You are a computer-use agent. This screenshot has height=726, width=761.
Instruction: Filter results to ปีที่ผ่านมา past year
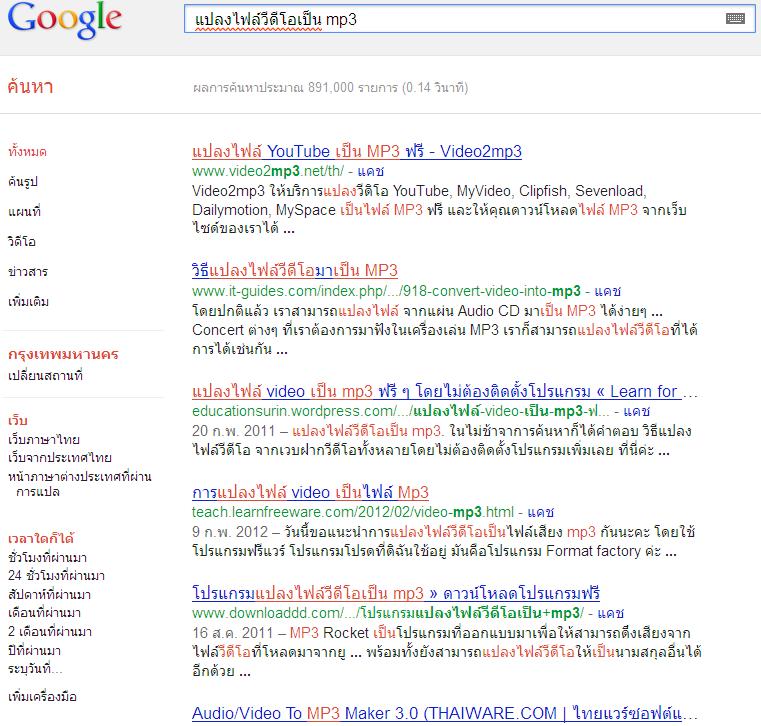[x=34, y=650]
